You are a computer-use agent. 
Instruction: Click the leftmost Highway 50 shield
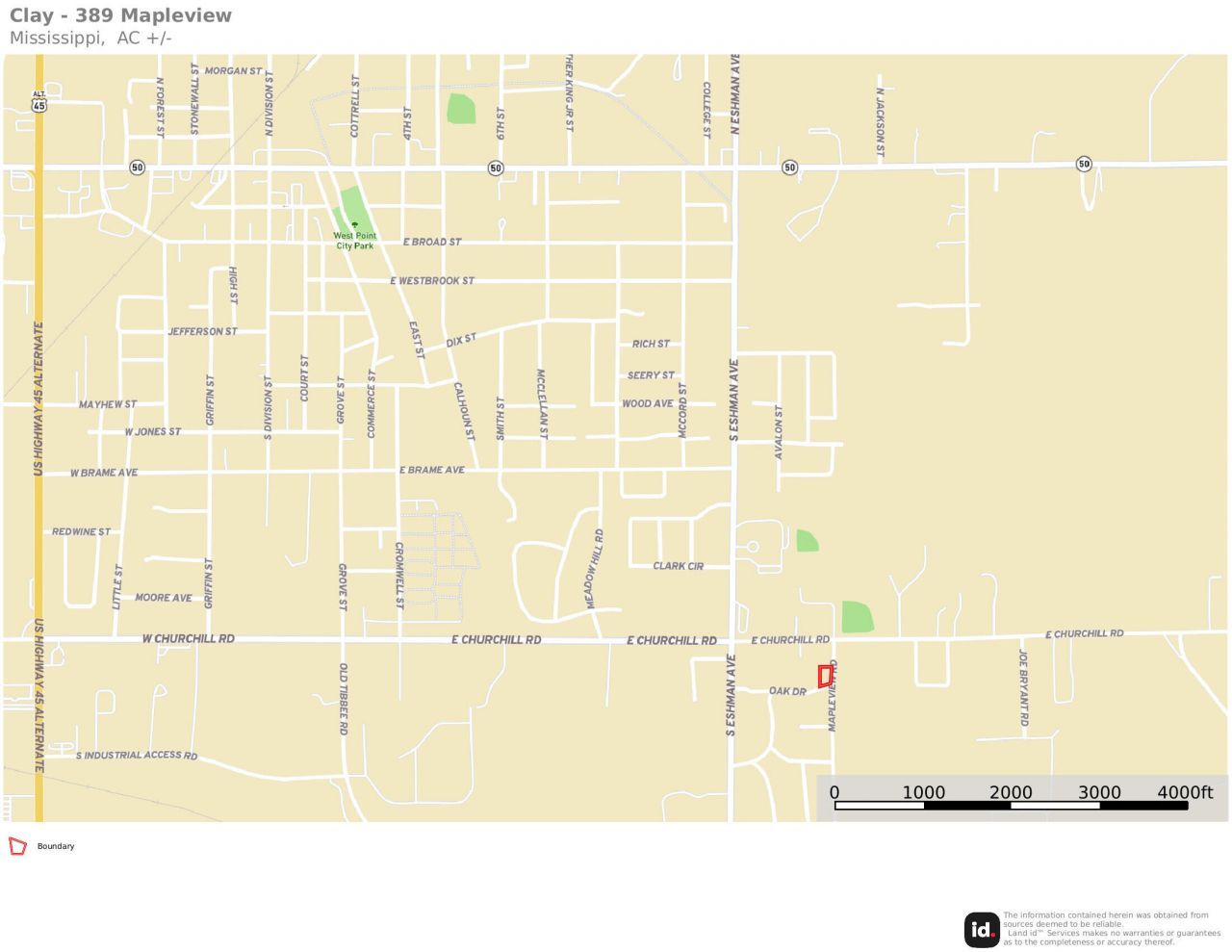tap(137, 167)
